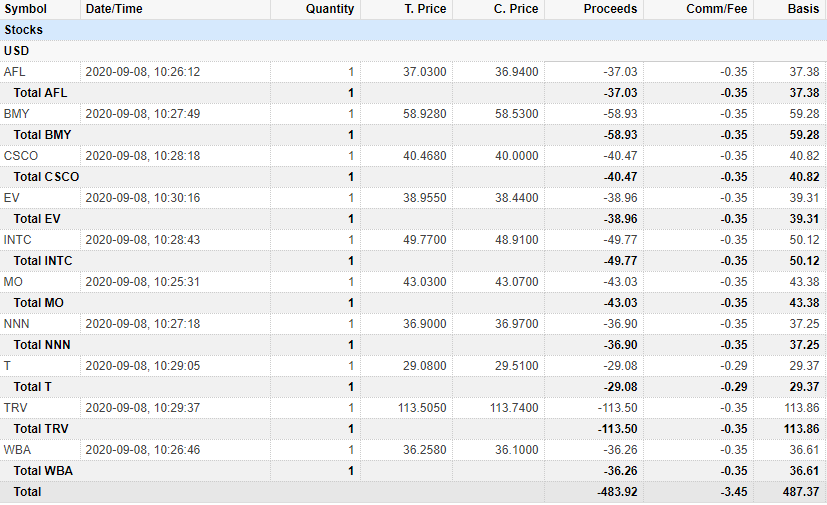Click INTC trade price 49.7700

tap(425, 240)
